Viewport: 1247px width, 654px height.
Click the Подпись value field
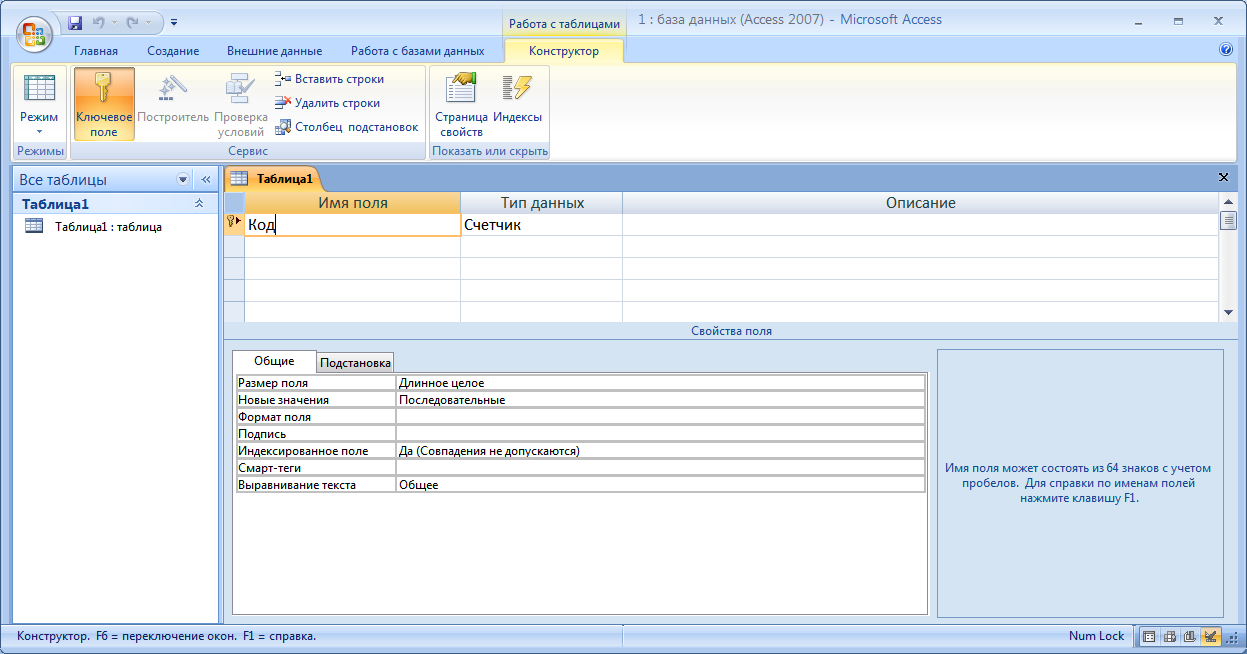coord(660,434)
